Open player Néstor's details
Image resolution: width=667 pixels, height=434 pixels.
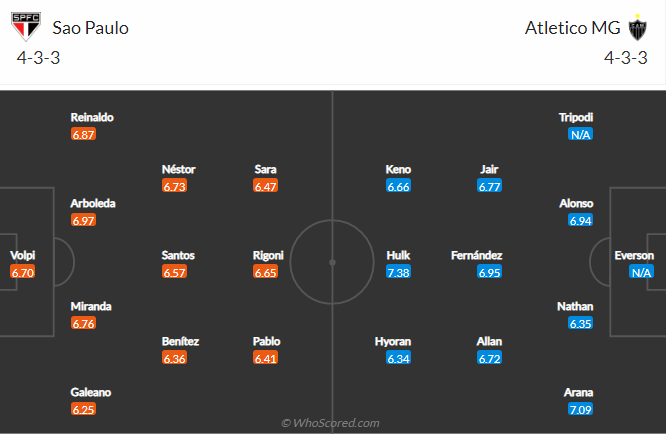pyautogui.click(x=179, y=169)
